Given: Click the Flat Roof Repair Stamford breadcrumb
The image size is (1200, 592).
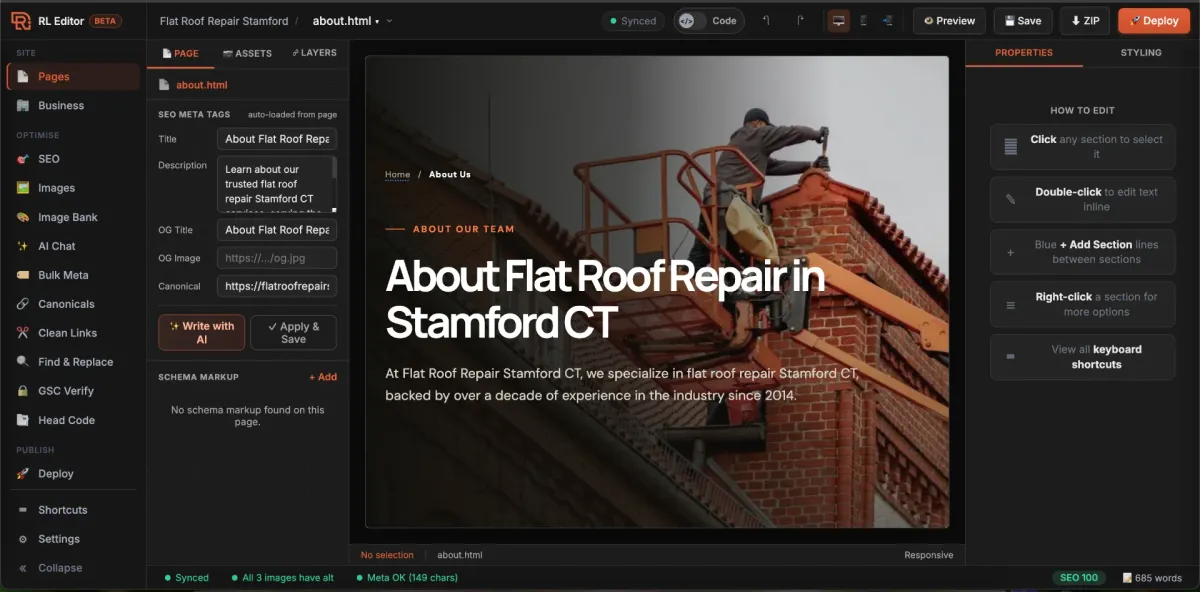Looking at the screenshot, I should tap(224, 20).
